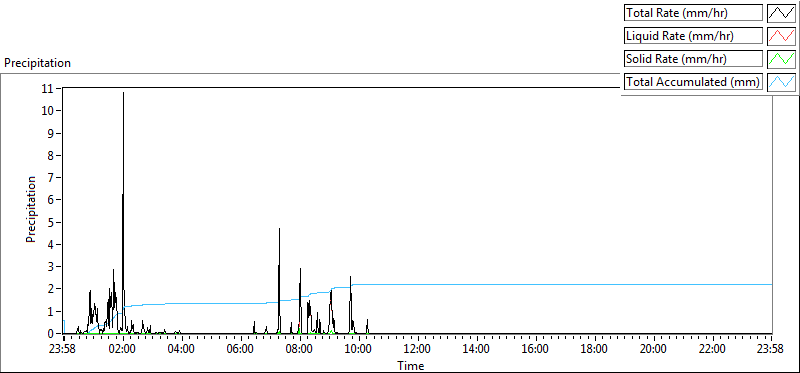Click the Liquid Rate red line icon
The height and width of the screenshot is (373, 800).
pyautogui.click(x=782, y=36)
